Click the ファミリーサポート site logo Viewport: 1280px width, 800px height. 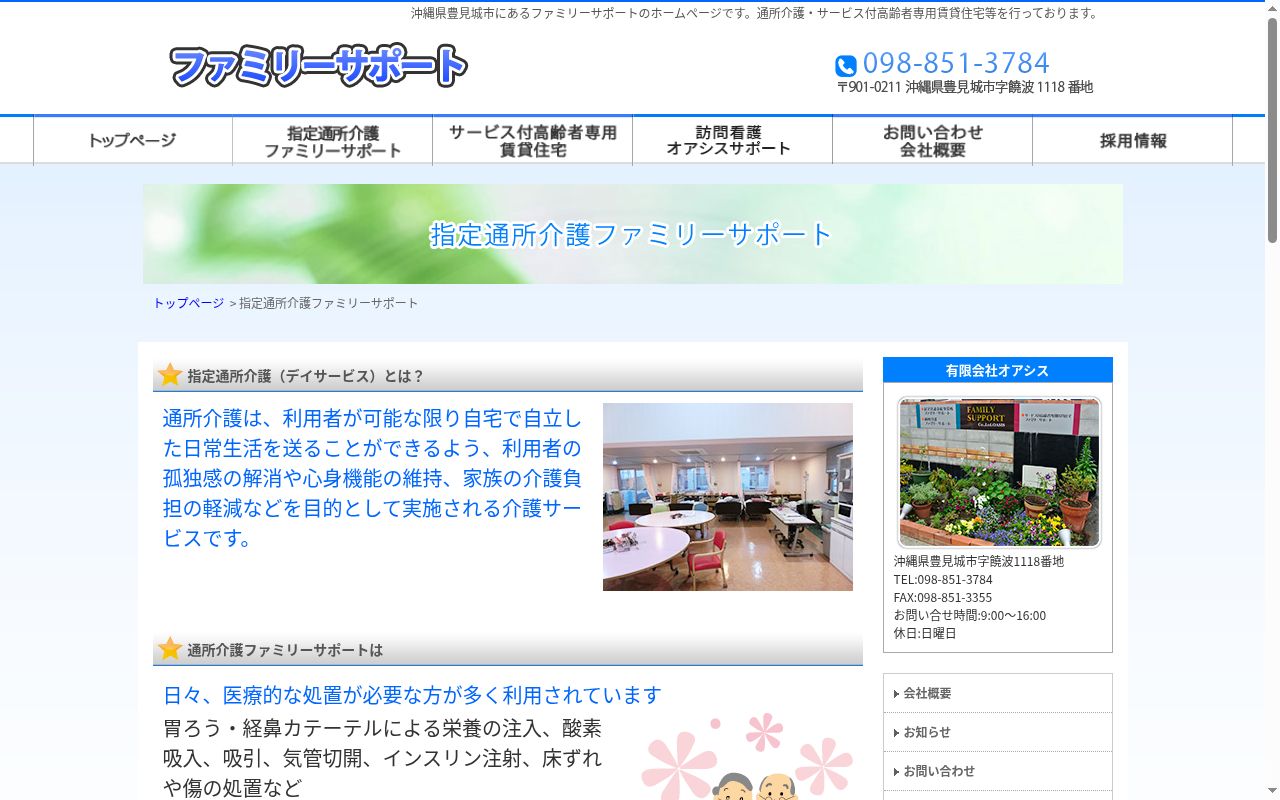click(x=318, y=66)
